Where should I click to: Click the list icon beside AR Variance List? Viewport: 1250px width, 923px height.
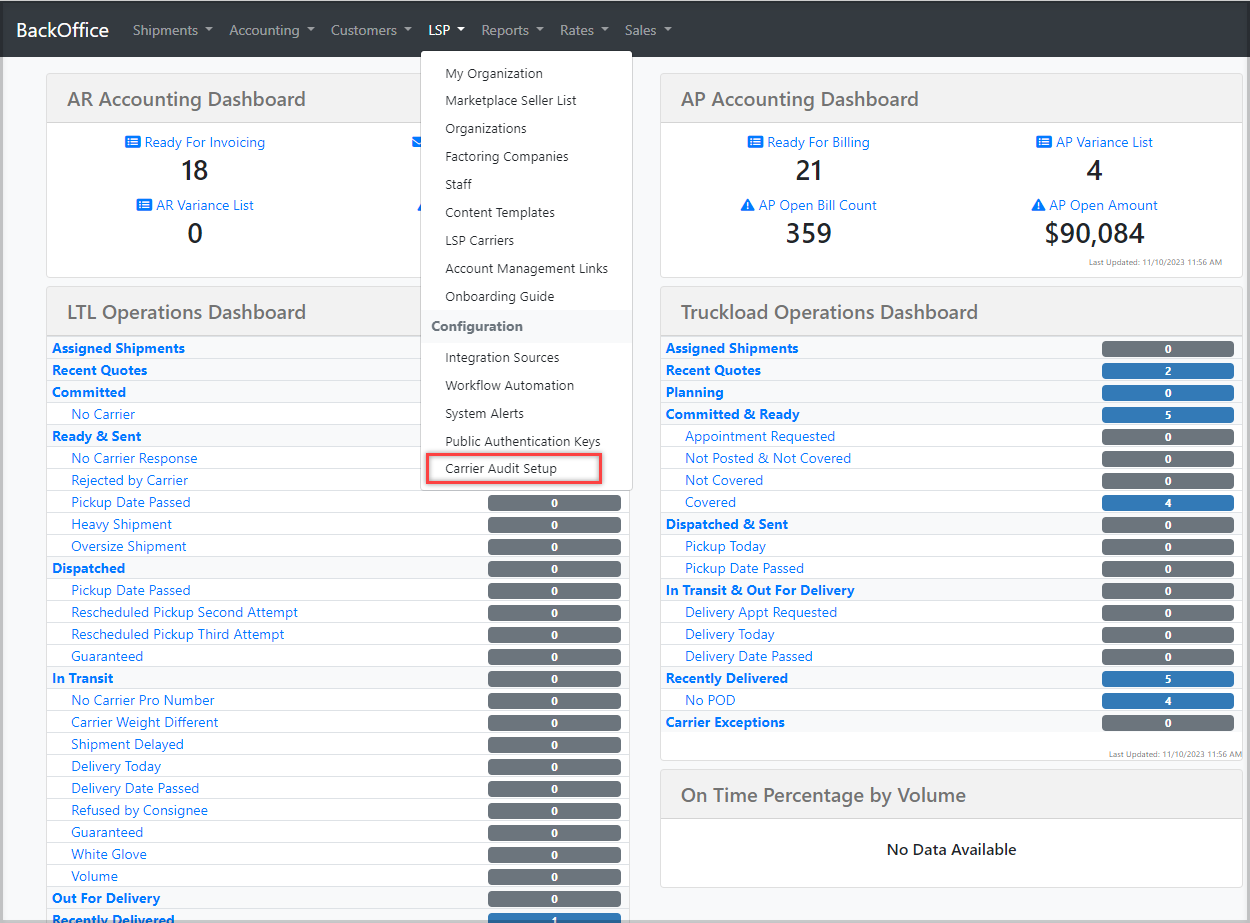click(144, 205)
